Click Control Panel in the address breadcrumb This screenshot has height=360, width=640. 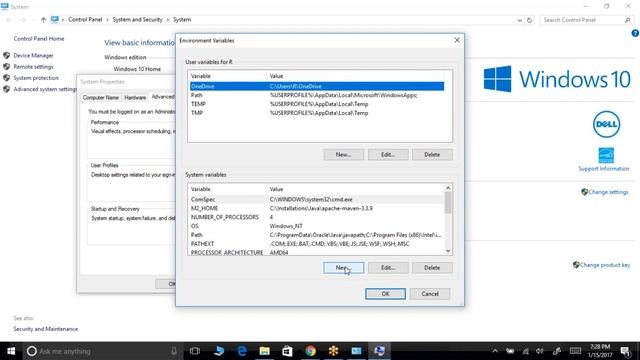85,20
